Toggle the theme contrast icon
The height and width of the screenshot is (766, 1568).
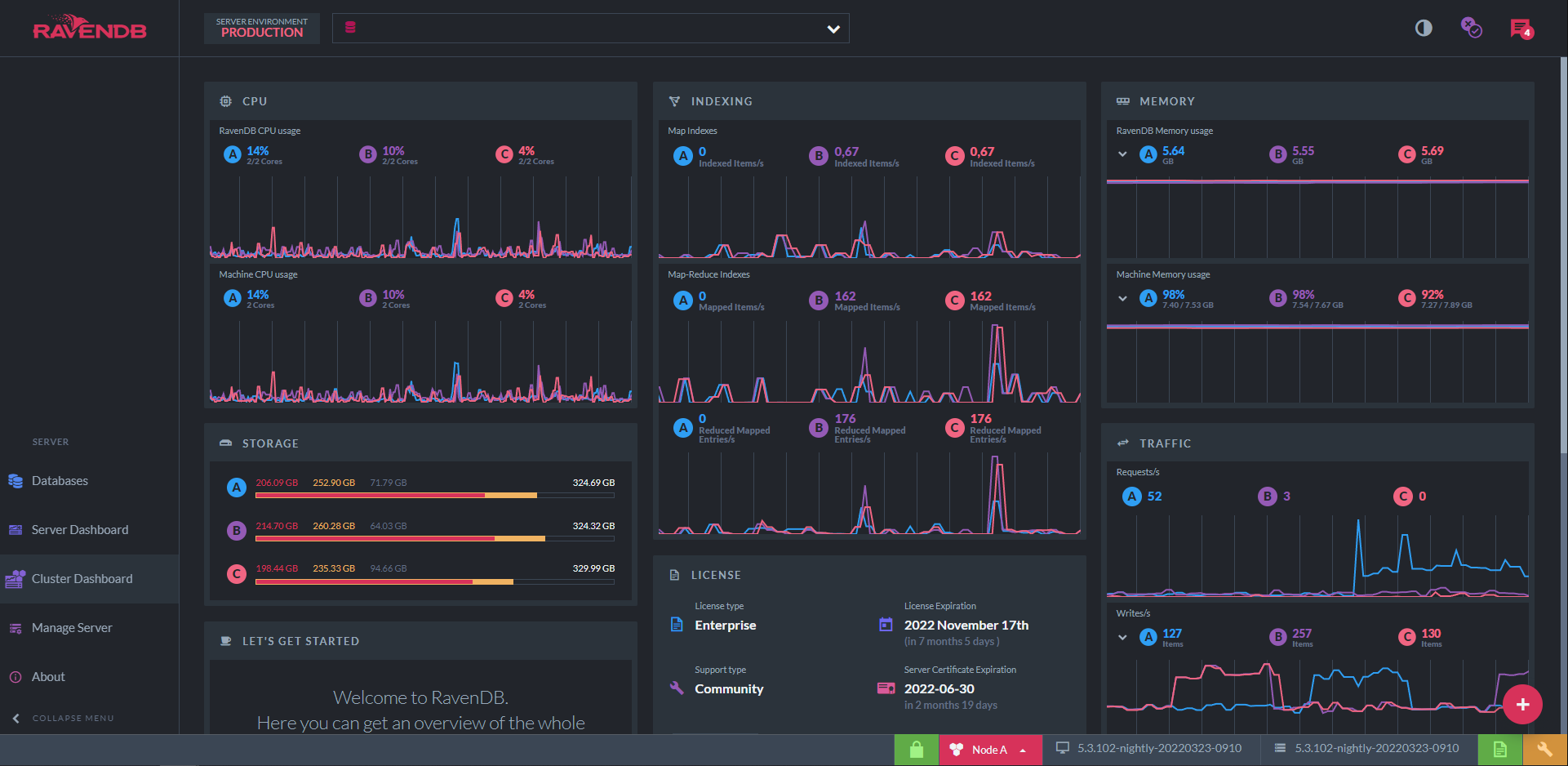click(x=1424, y=29)
